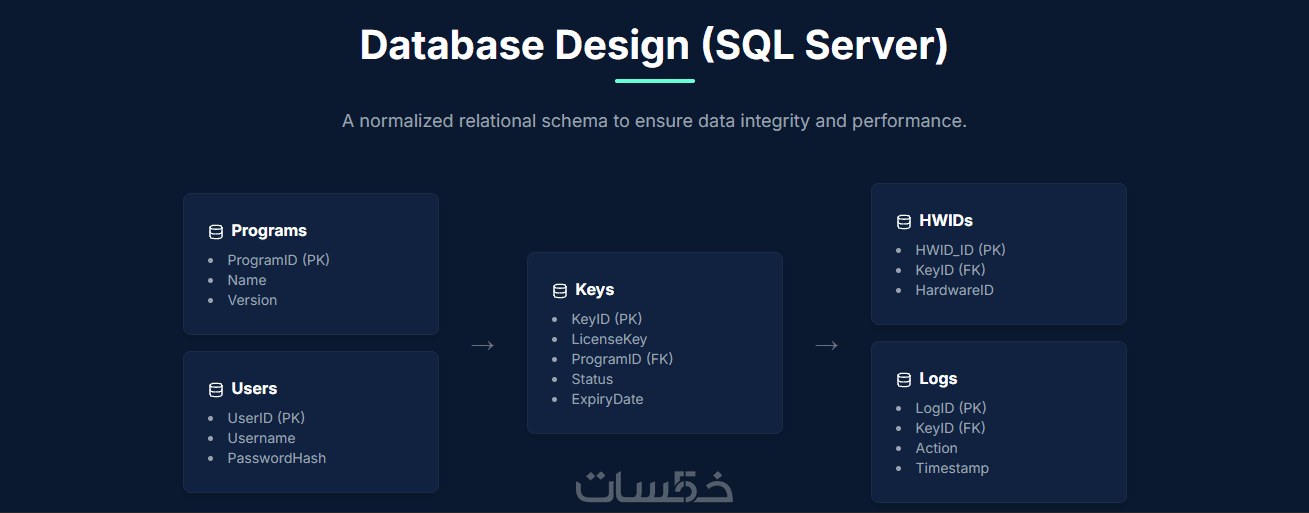Click the Programs table database icon
1309x513 pixels.
coord(215,232)
